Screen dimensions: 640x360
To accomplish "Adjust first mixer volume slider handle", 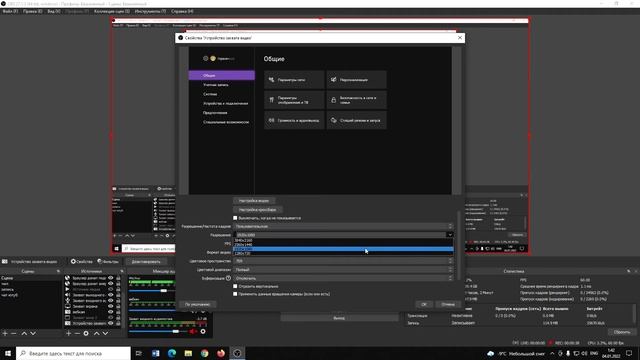I will click(x=164, y=291).
